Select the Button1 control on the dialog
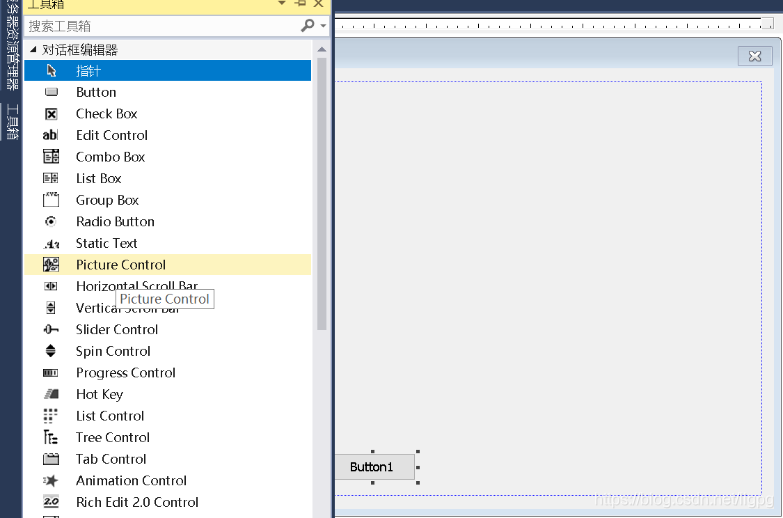 pos(375,467)
